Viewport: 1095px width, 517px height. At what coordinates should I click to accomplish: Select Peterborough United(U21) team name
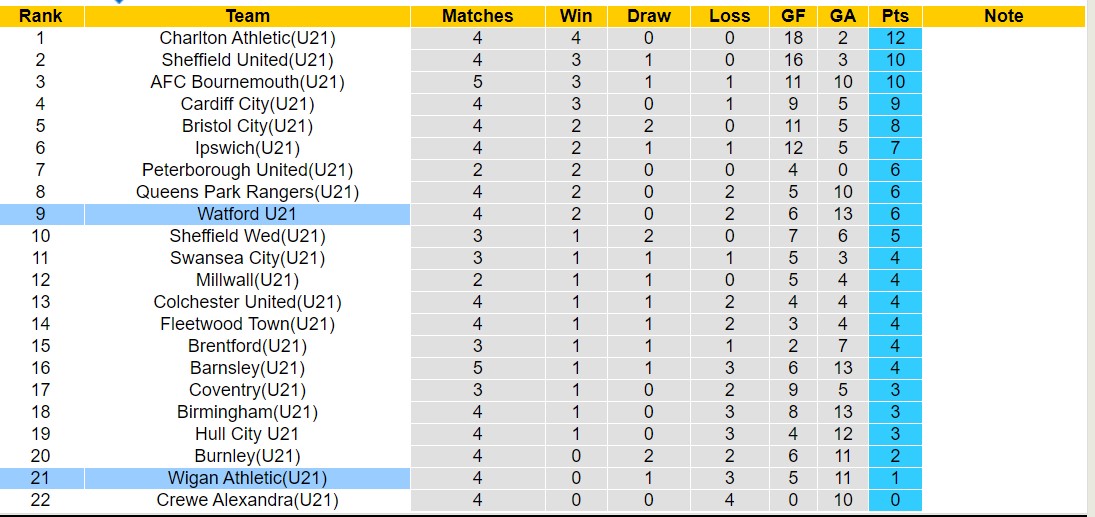click(247, 170)
